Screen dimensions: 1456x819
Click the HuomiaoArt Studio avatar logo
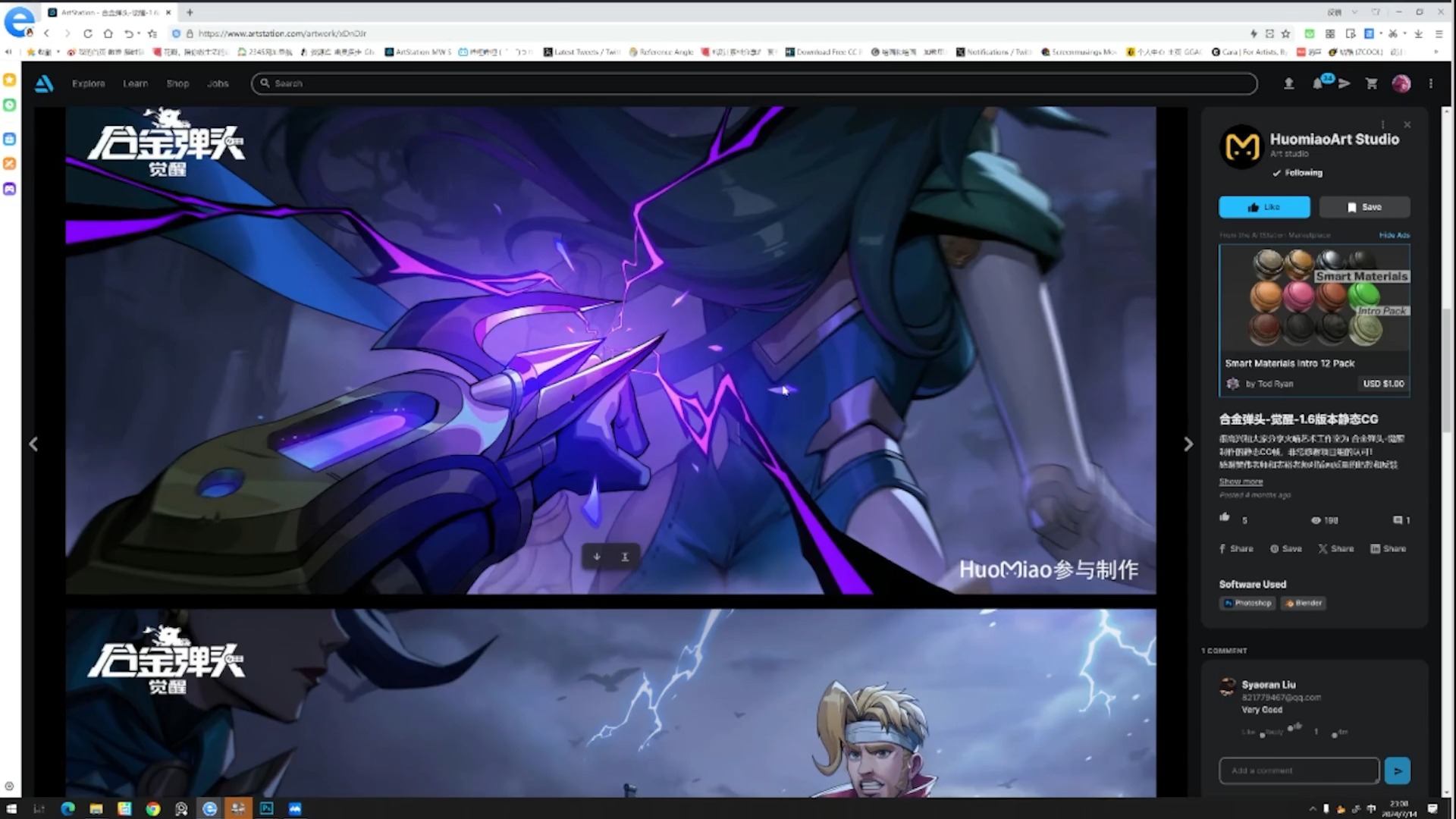(1242, 146)
